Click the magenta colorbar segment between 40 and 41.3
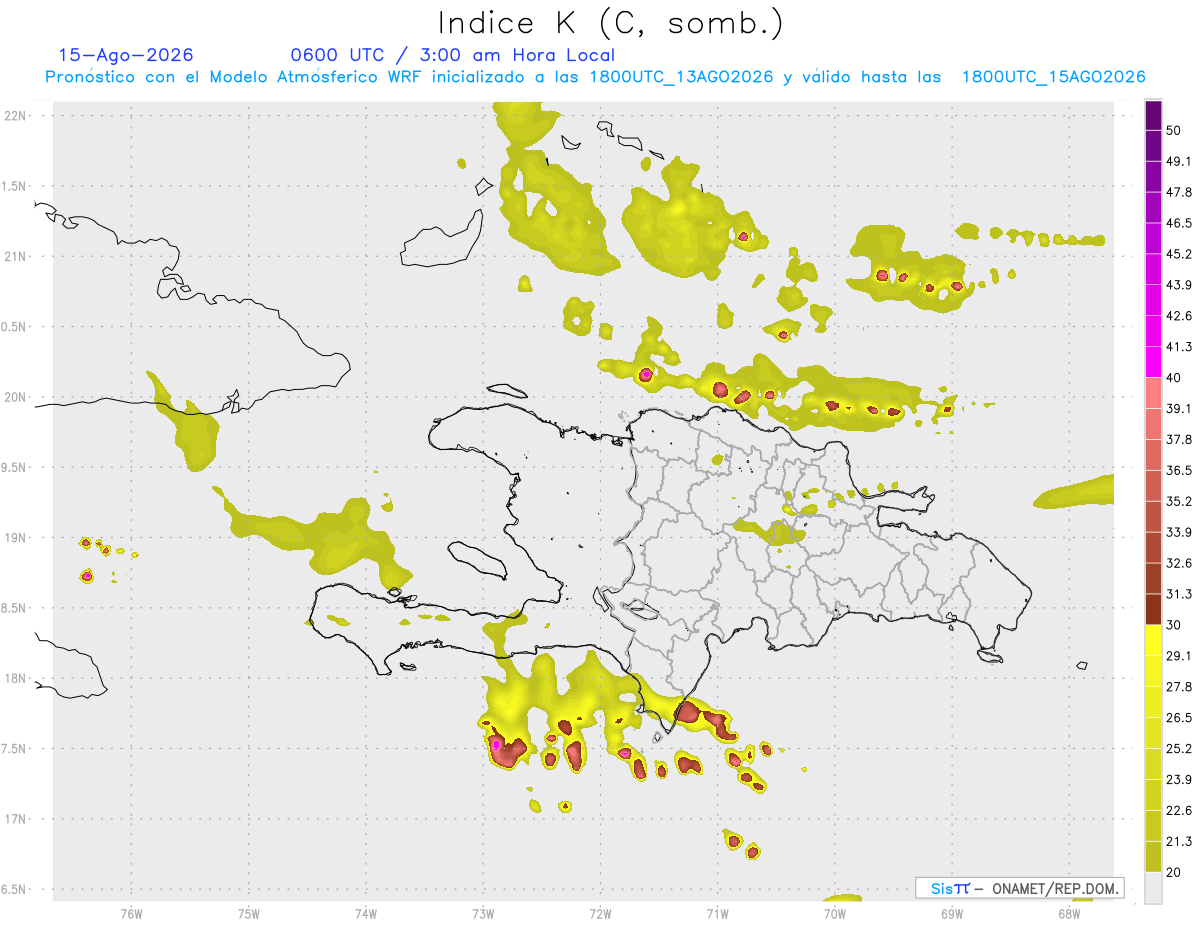 click(x=1154, y=362)
